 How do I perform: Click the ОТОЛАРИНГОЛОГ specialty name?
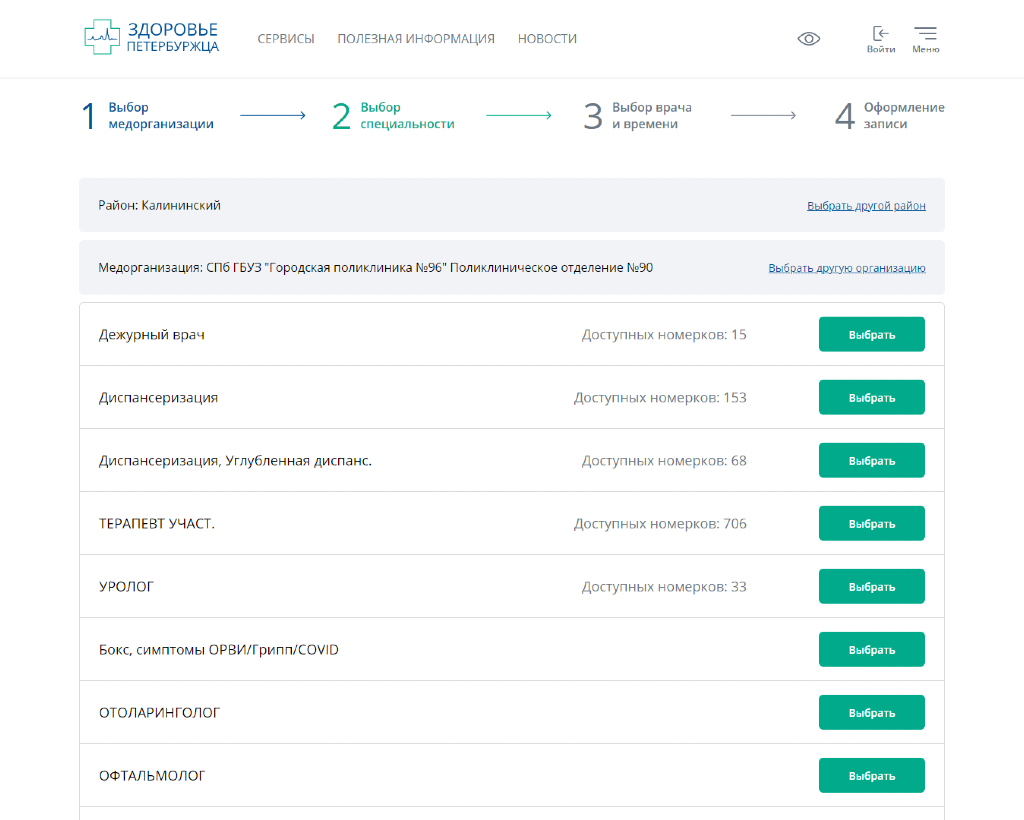tap(159, 713)
